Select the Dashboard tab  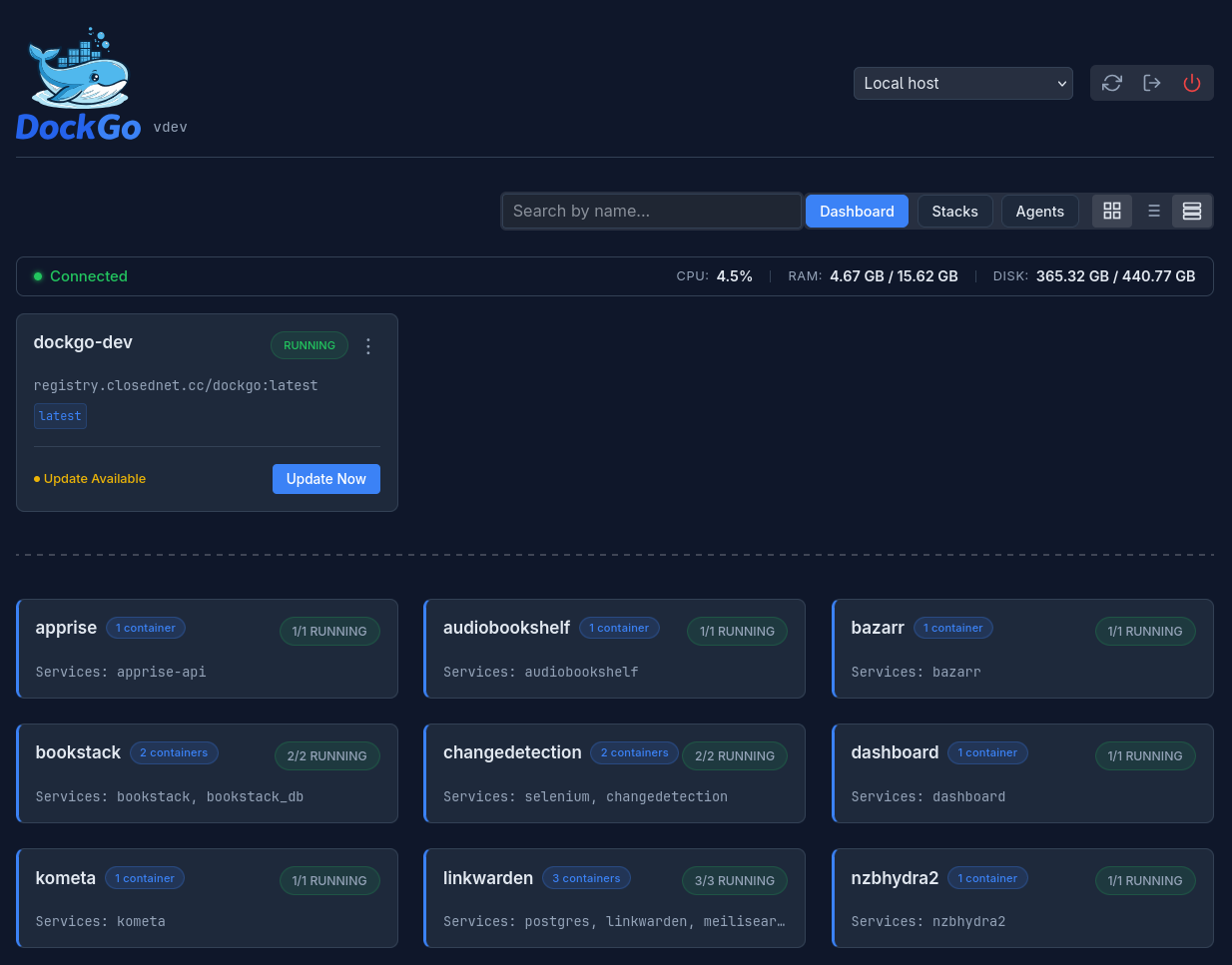(857, 211)
